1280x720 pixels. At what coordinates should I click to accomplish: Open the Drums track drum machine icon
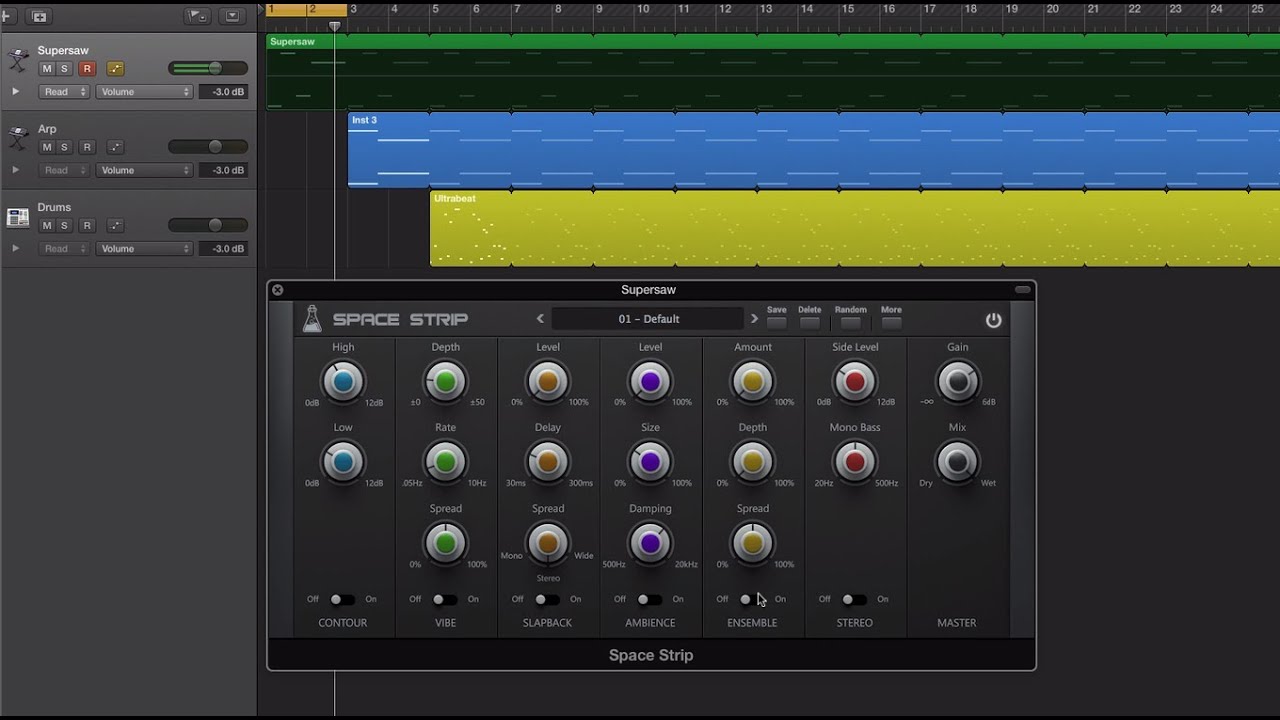[18, 217]
